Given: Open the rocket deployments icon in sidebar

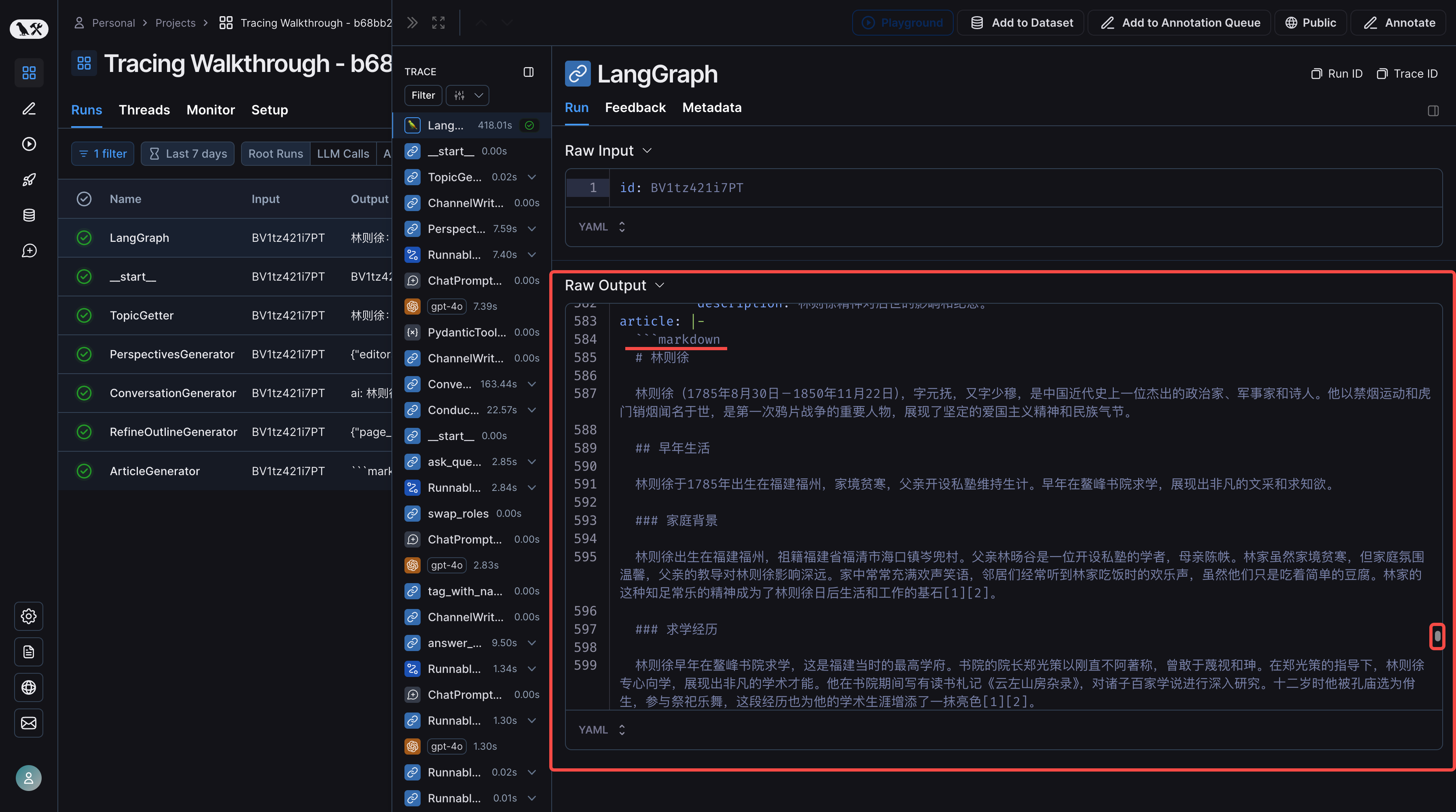Looking at the screenshot, I should [29, 180].
